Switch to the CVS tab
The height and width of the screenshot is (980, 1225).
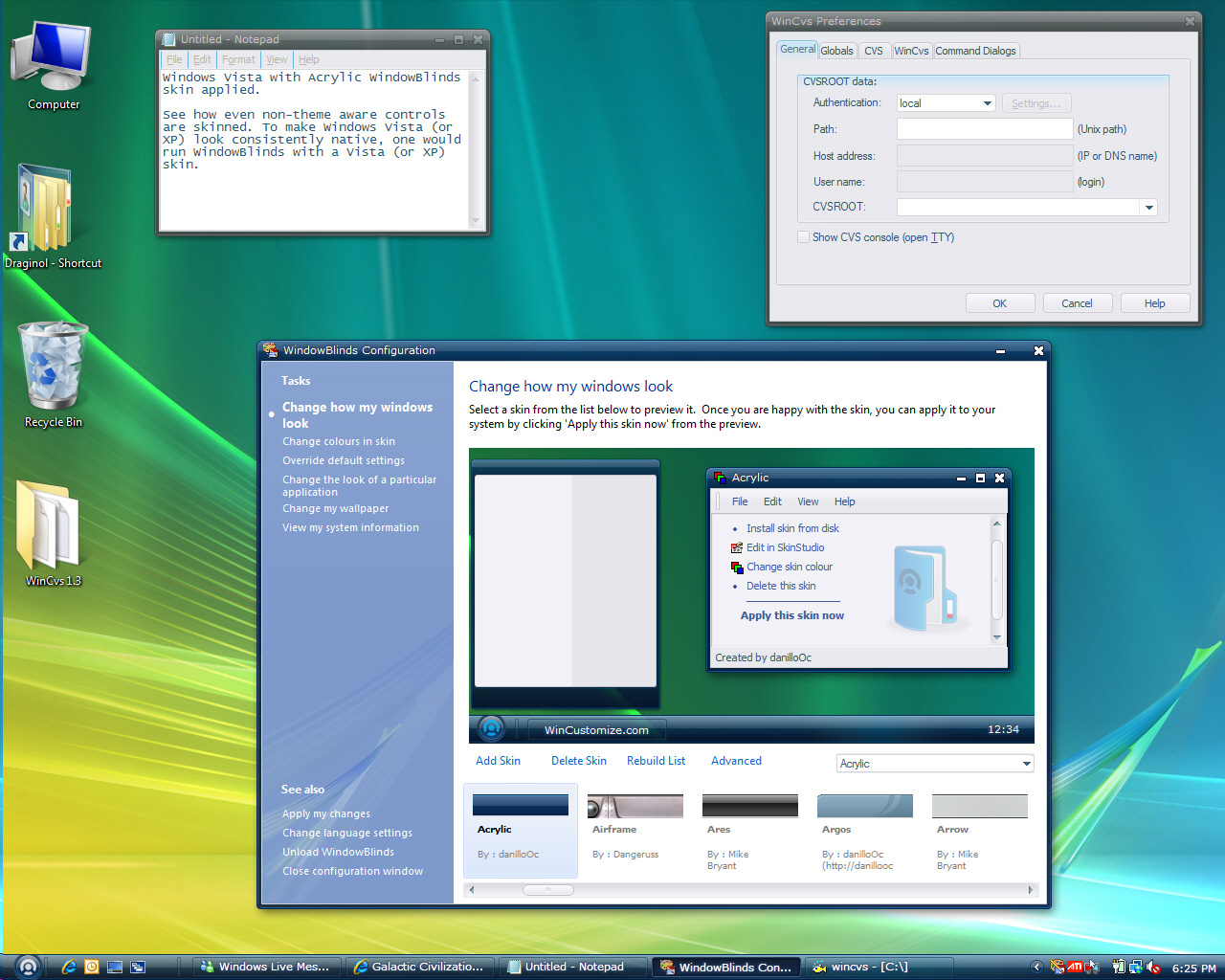click(x=874, y=51)
